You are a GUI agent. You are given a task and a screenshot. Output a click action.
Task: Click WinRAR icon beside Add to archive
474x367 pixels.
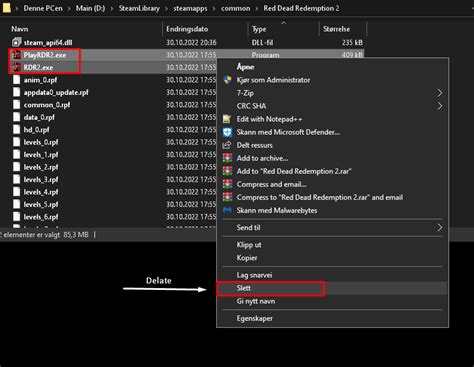(x=227, y=158)
